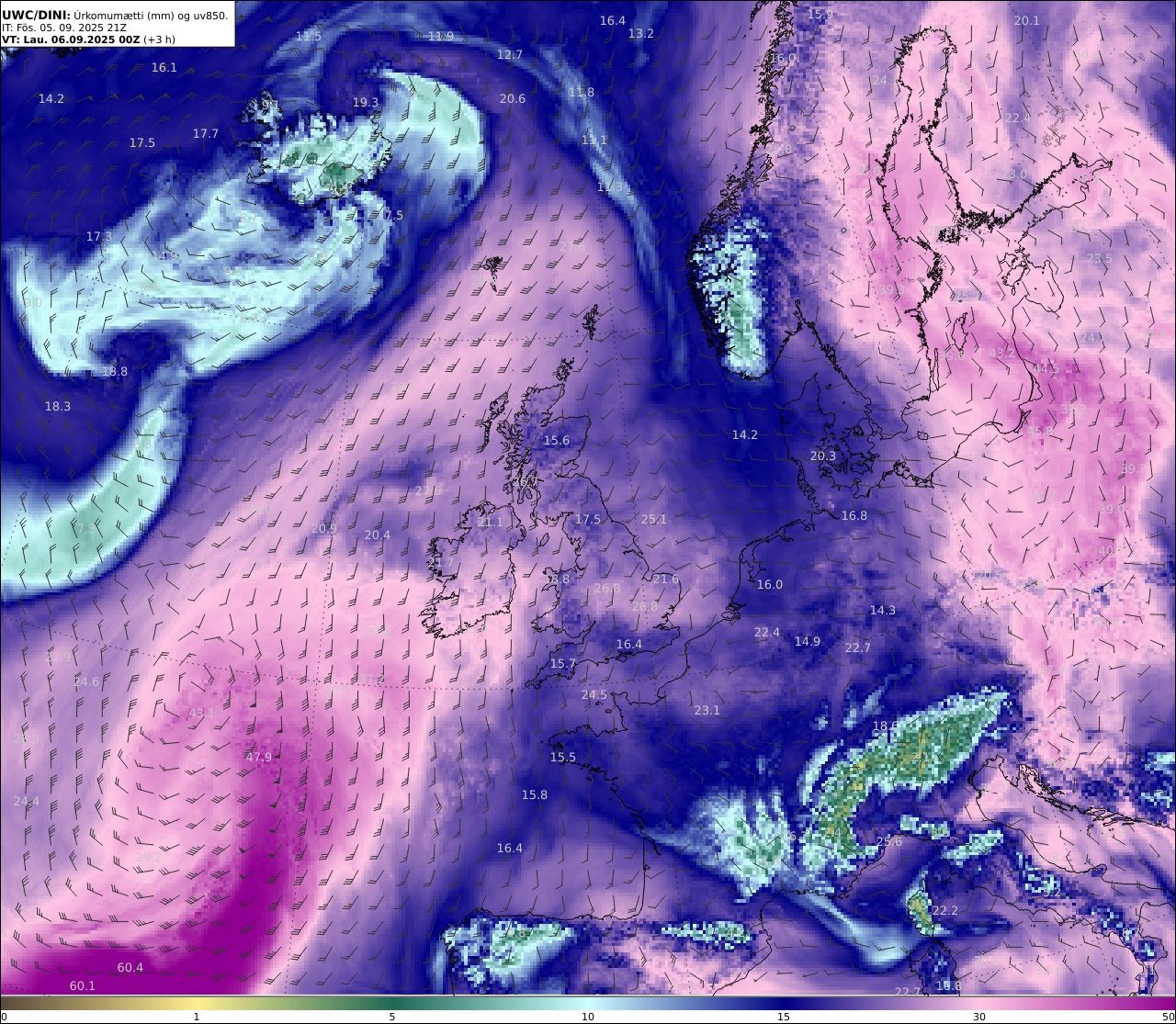Image resolution: width=1176 pixels, height=1024 pixels.
Task: Click the 19.3 value near Iceland
Action: click(x=366, y=102)
